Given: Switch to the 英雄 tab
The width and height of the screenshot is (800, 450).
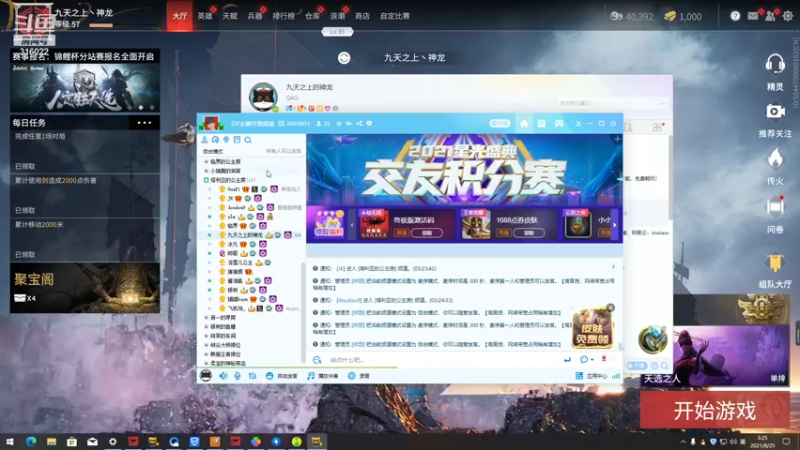Looking at the screenshot, I should click(205, 16).
